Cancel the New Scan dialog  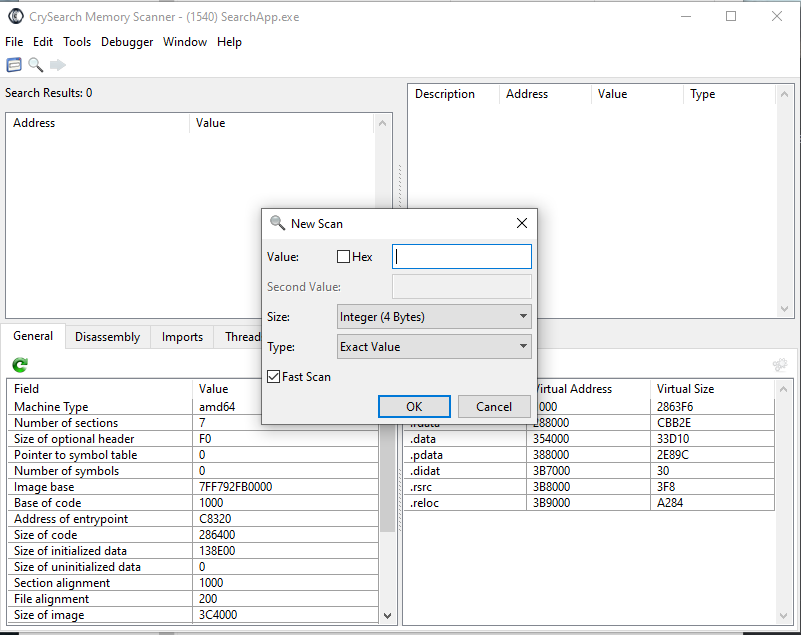(x=494, y=407)
